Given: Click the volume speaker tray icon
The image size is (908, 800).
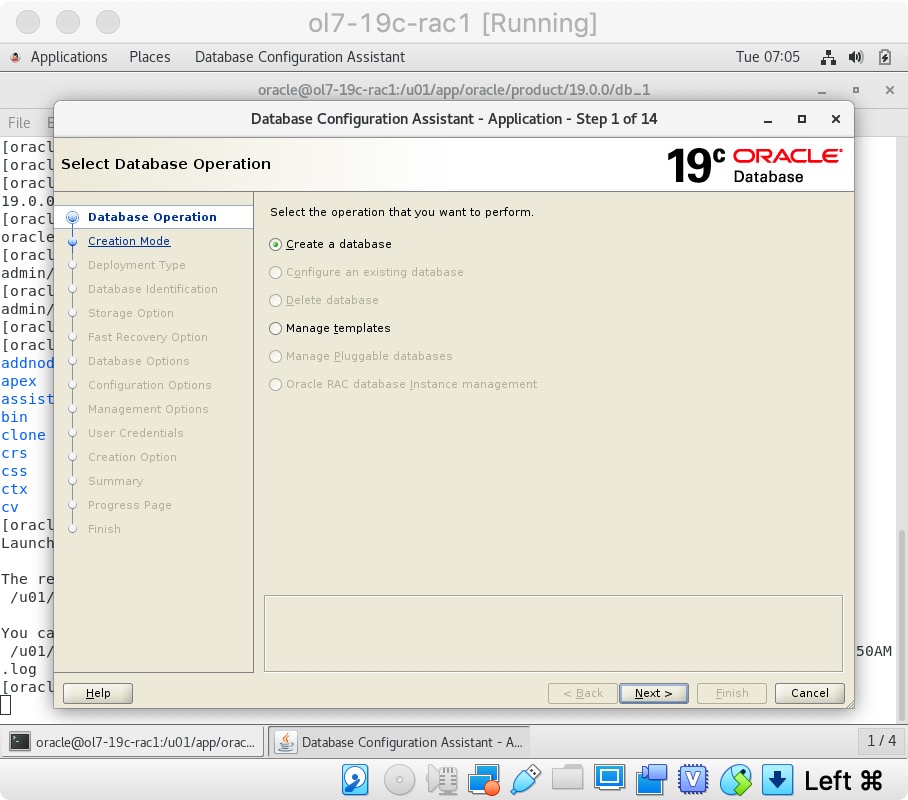Looking at the screenshot, I should coord(856,57).
